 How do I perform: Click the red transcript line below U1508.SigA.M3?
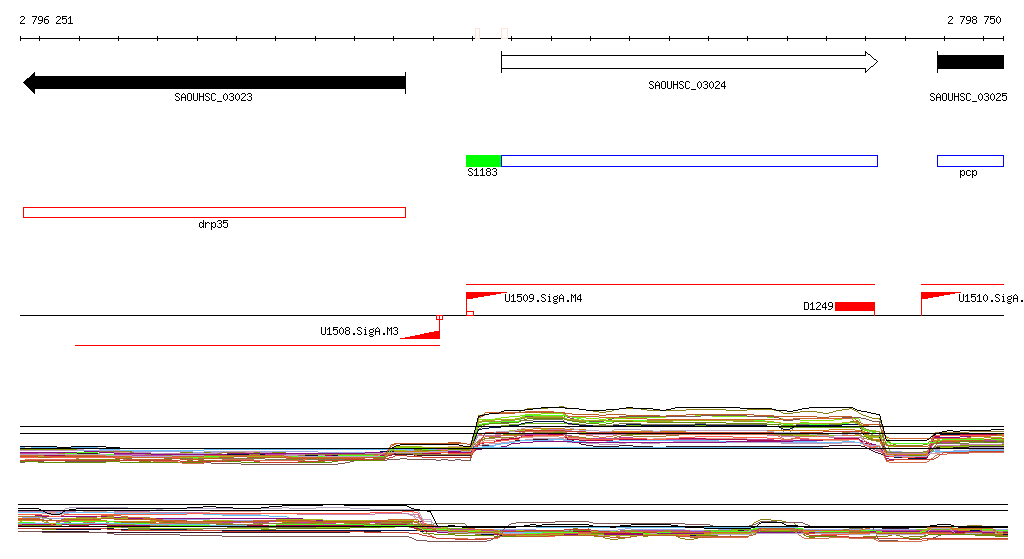(x=257, y=345)
